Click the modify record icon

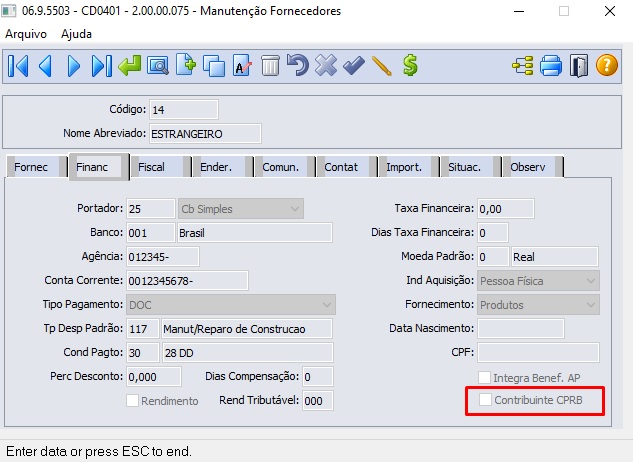[x=242, y=66]
